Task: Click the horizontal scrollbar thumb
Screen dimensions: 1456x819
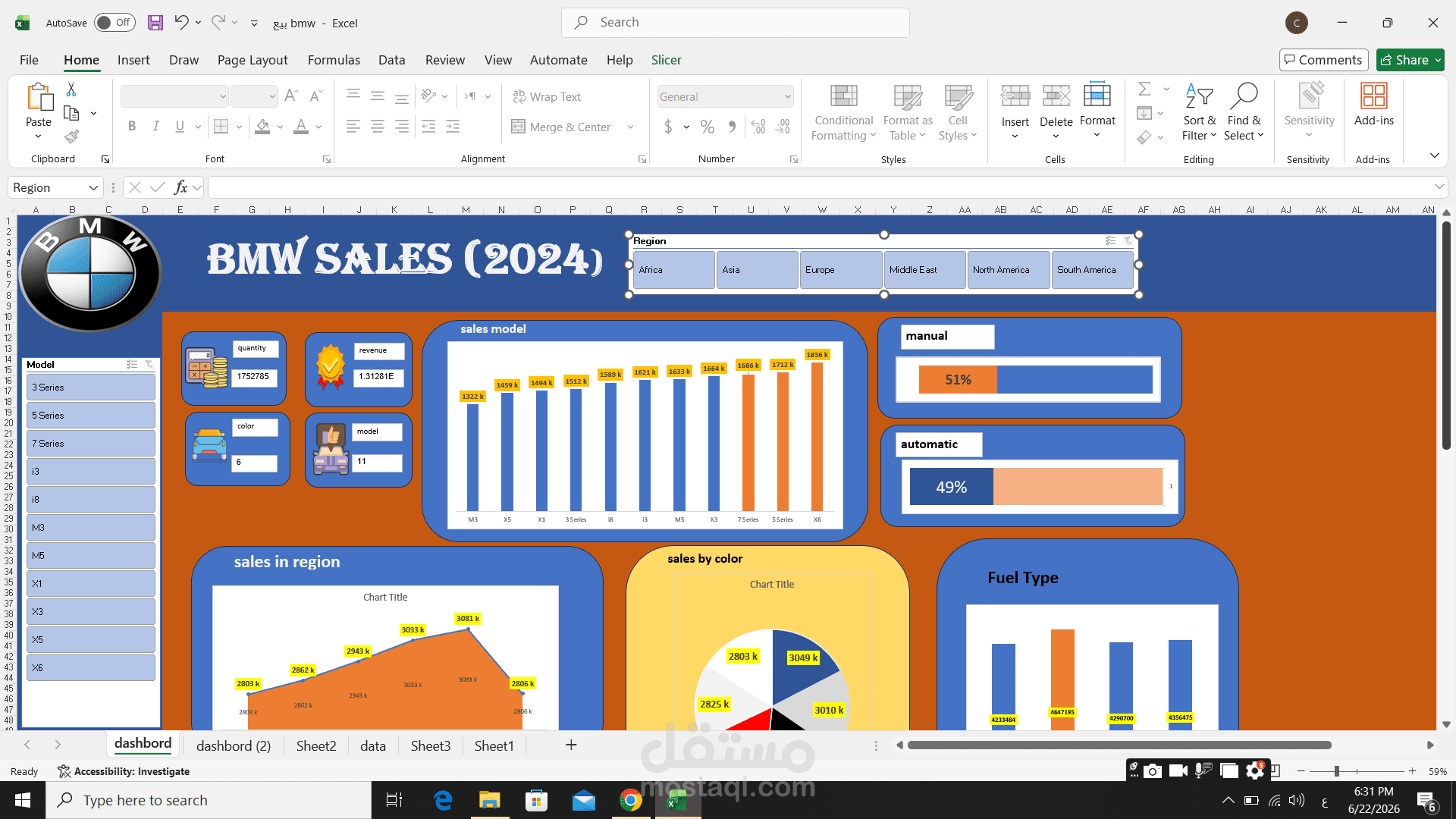Action: point(1119,745)
